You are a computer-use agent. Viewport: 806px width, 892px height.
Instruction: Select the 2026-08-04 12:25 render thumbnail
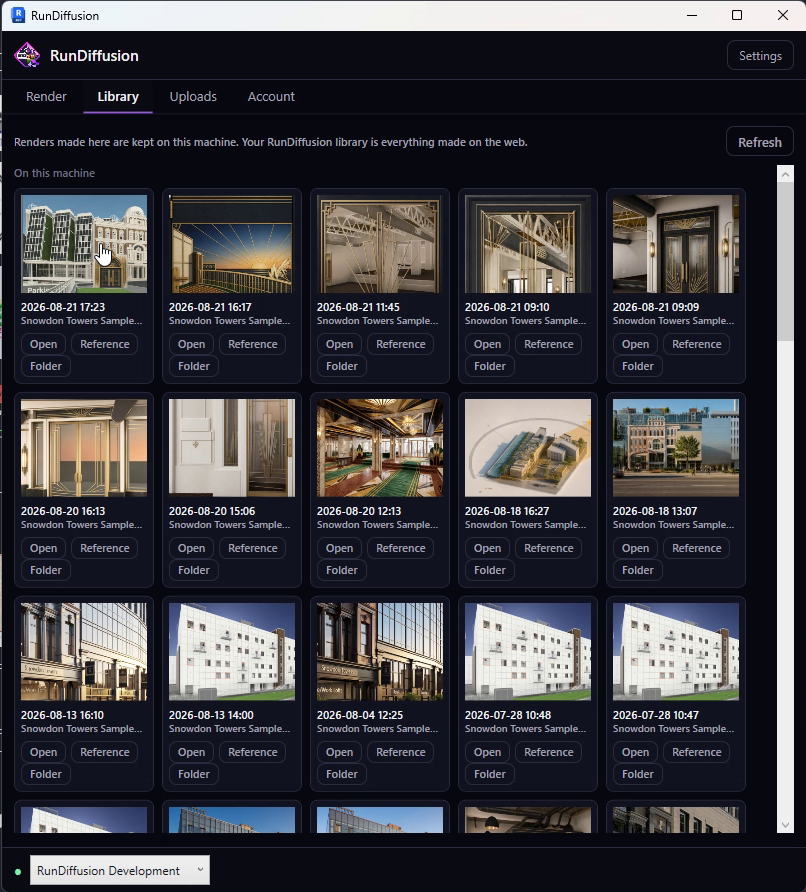[379, 652]
